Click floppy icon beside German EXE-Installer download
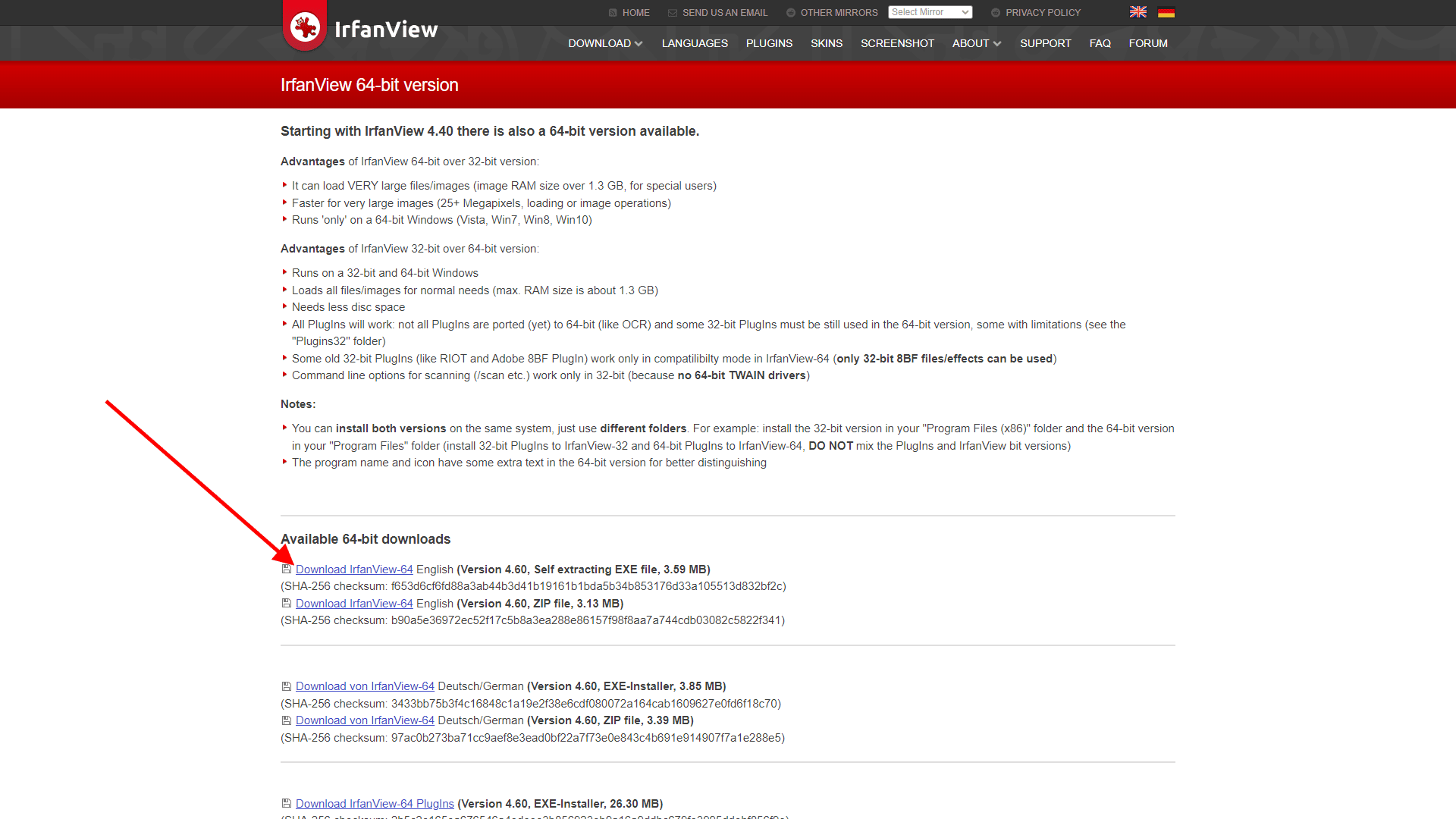The image size is (1456, 819). tap(287, 686)
